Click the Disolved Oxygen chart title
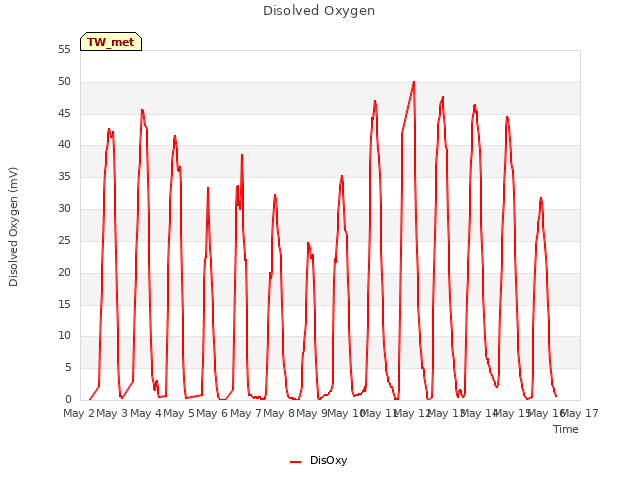This screenshot has height=480, width=640. (x=319, y=11)
